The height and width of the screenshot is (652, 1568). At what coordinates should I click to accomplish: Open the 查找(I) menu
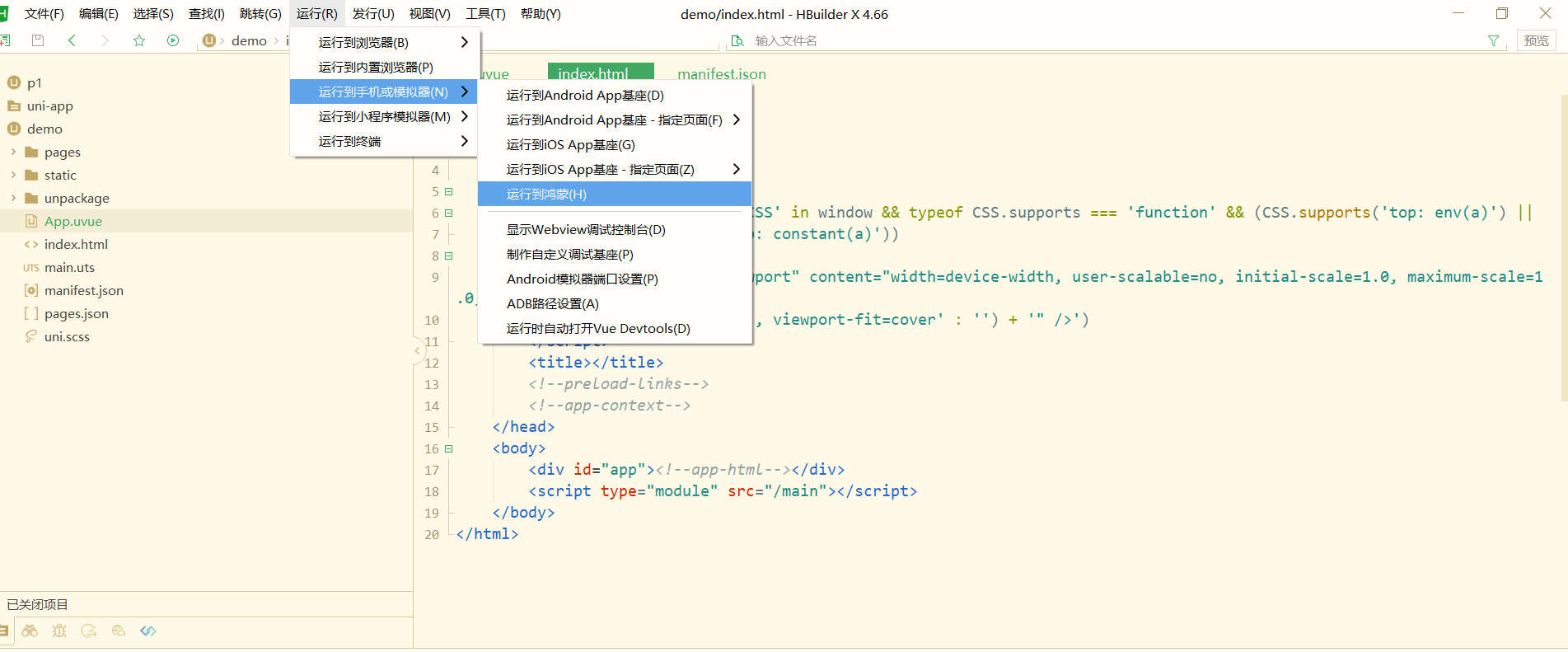207,14
